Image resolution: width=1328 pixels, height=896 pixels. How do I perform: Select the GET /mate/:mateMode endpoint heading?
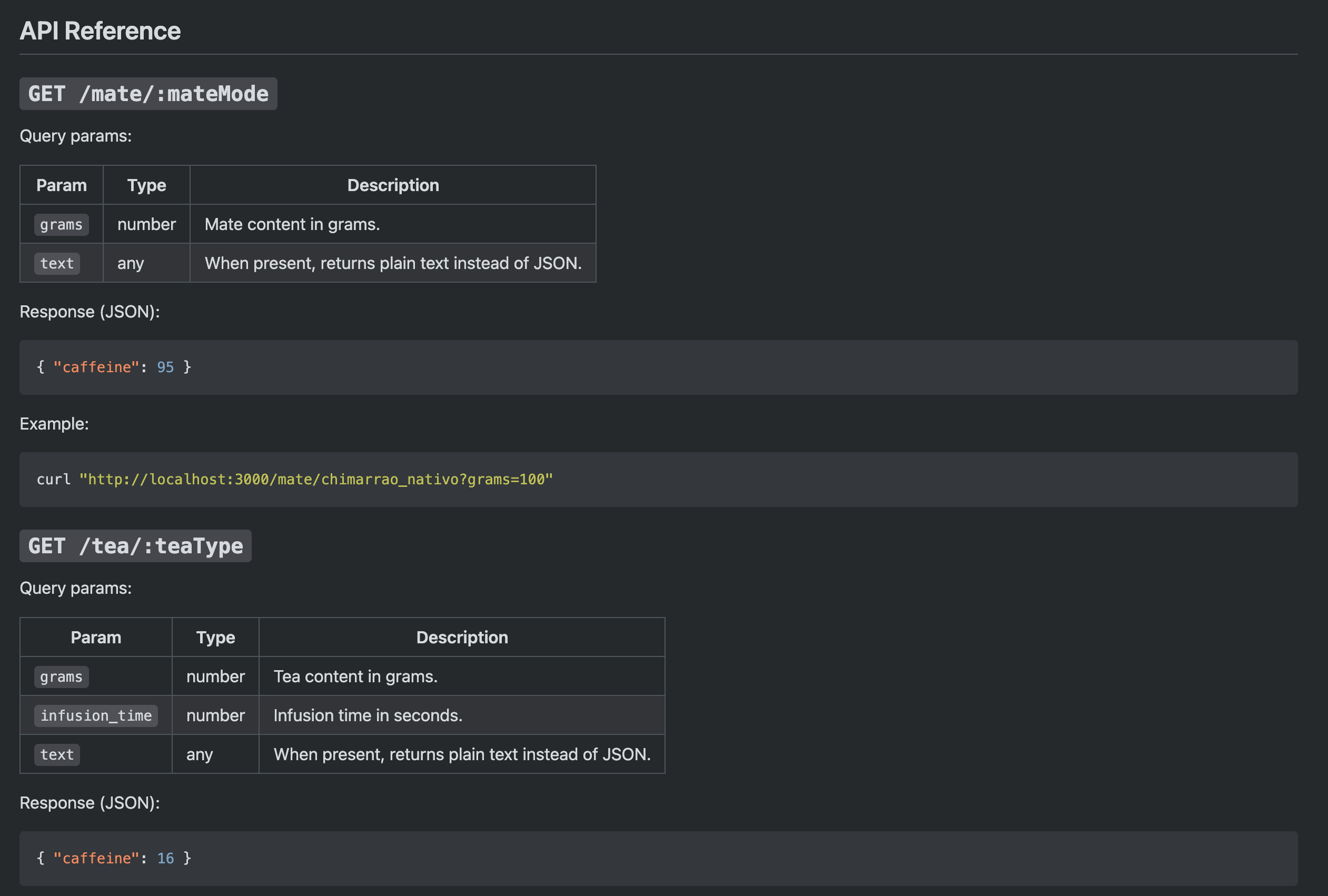(x=148, y=94)
